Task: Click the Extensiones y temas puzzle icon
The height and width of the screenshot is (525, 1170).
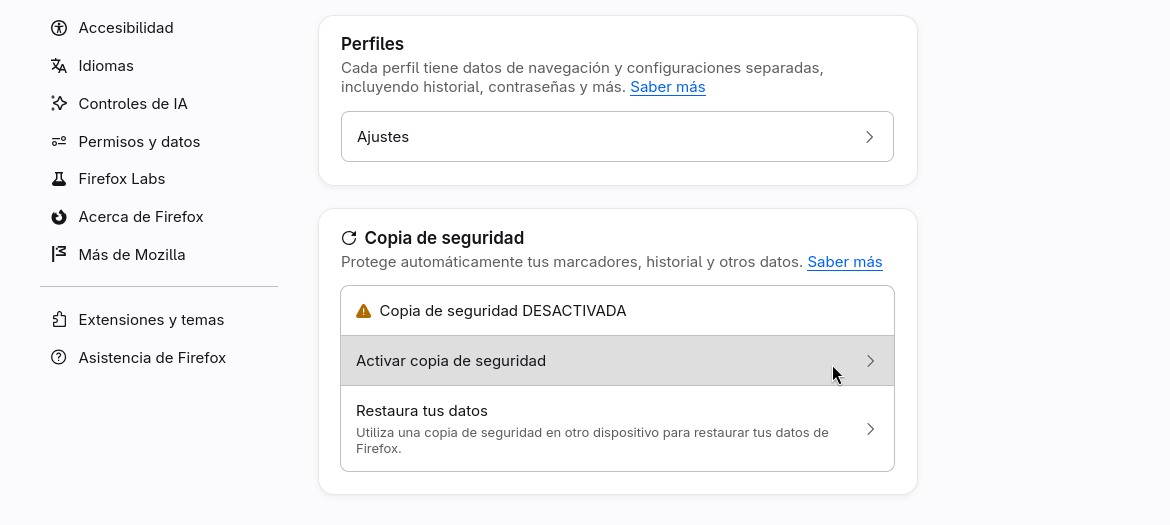Action: coord(59,320)
